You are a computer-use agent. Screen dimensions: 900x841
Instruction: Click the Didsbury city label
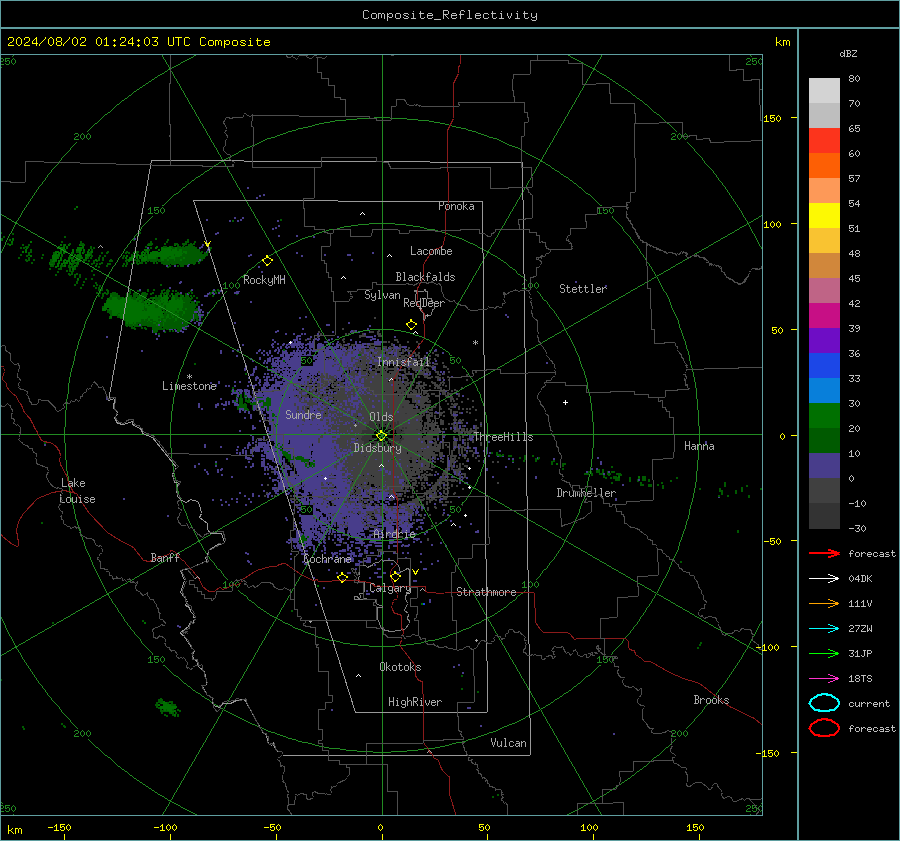tap(377, 448)
